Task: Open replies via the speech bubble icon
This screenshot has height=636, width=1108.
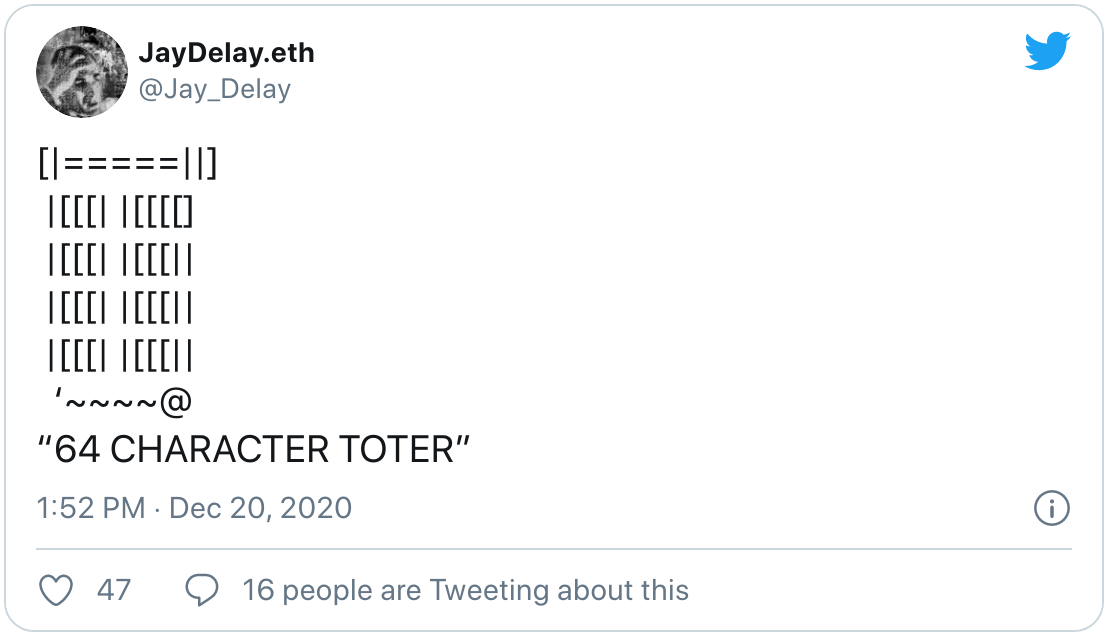Action: click(x=202, y=590)
